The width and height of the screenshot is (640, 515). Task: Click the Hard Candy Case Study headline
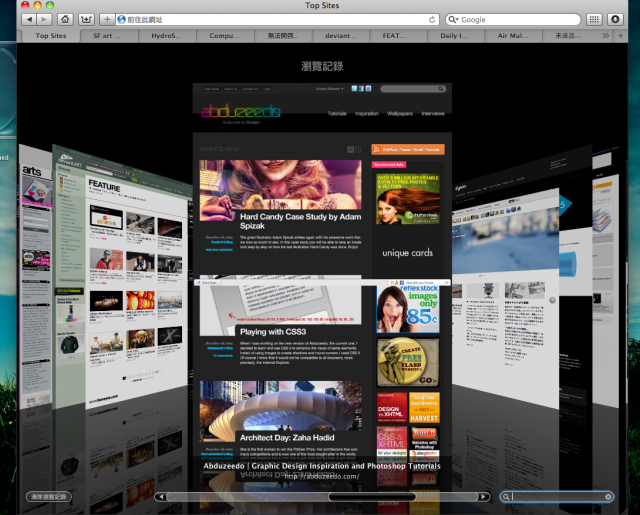[300, 221]
